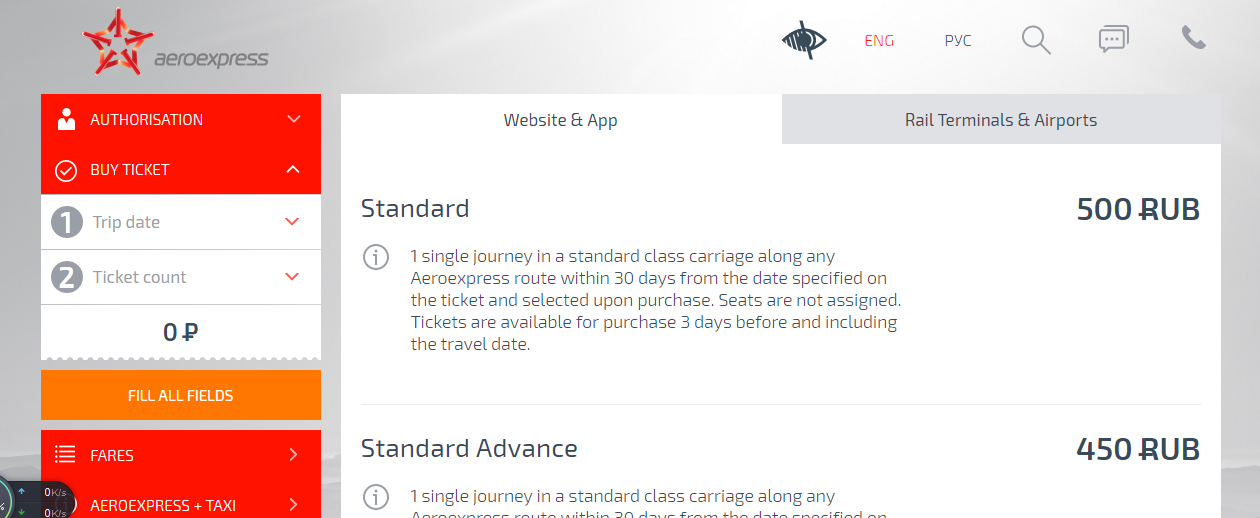Click the phone contact icon
The width and height of the screenshot is (1260, 518).
point(1193,38)
